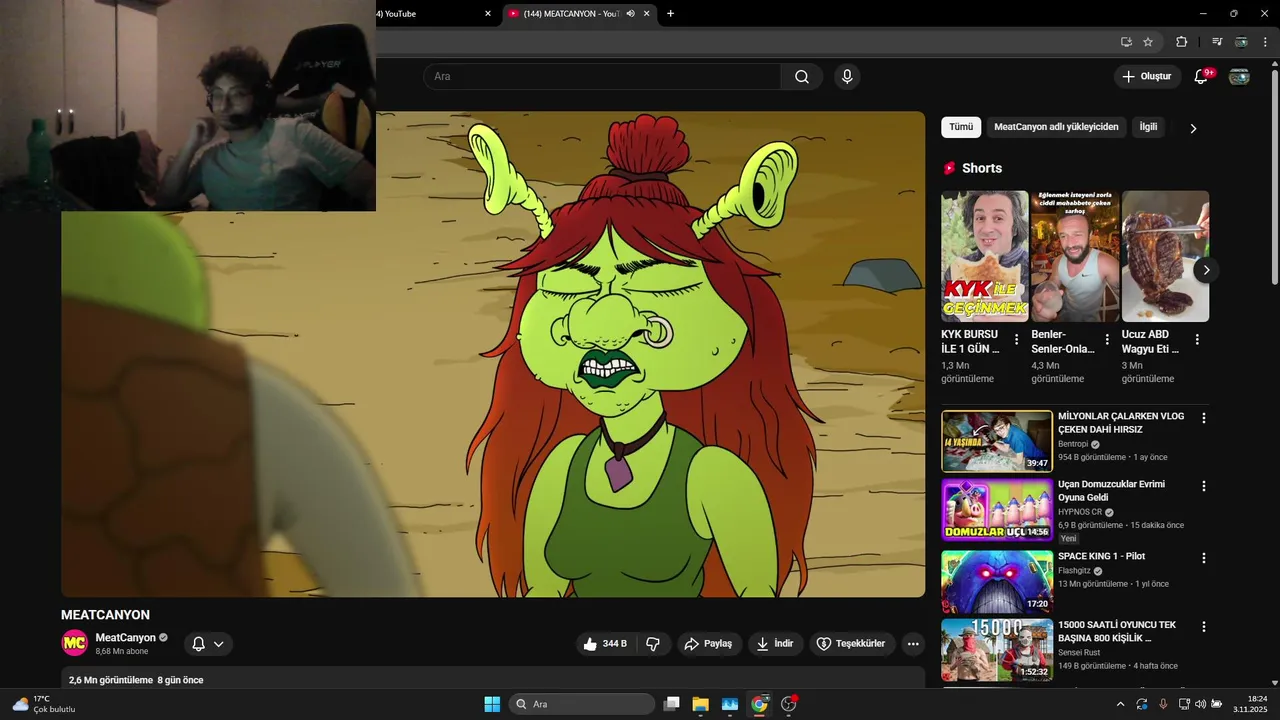Select the İlgili filter chip
The image size is (1280, 720).
pyautogui.click(x=1148, y=127)
